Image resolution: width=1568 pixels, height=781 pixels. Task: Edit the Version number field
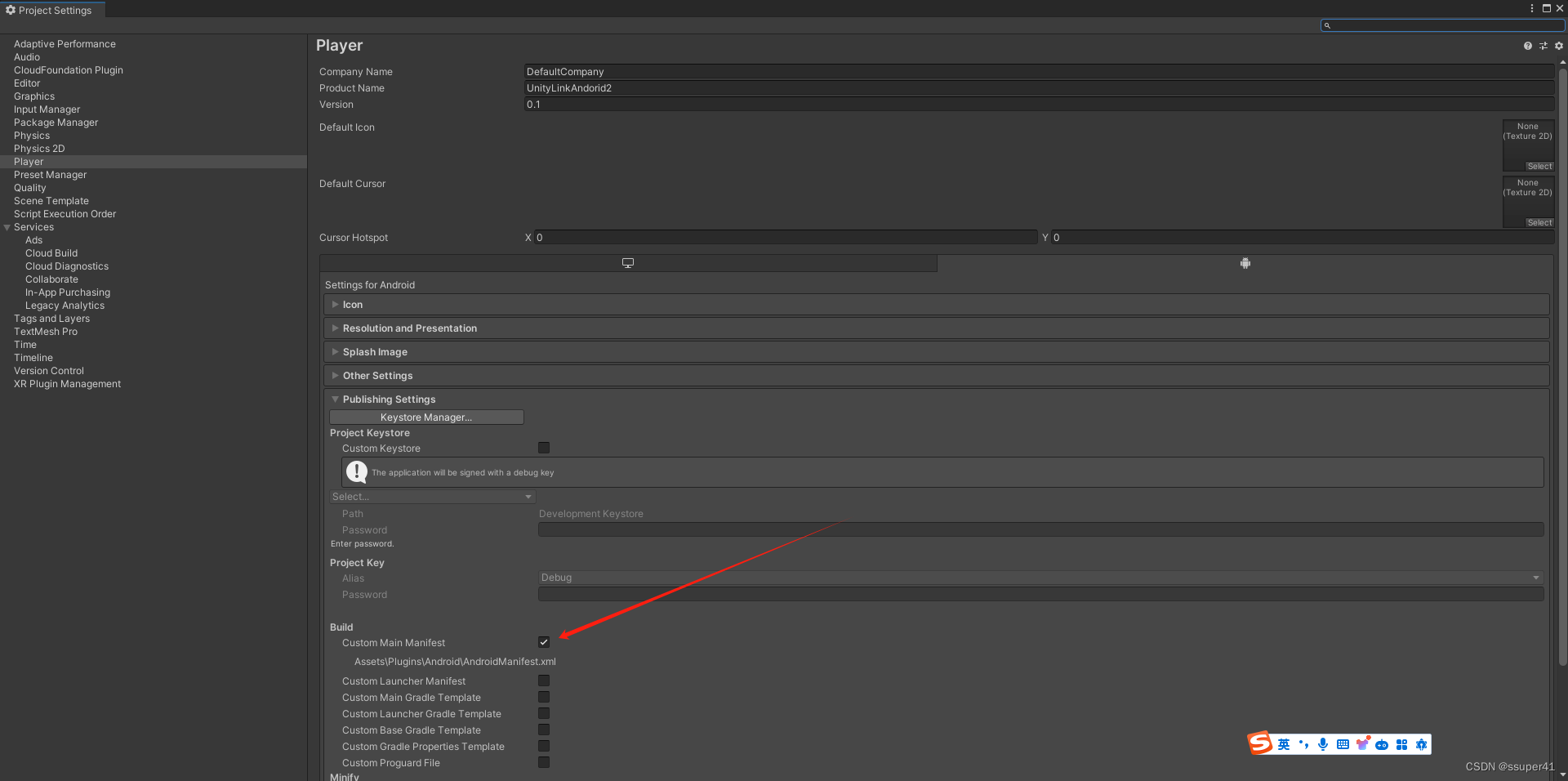(1039, 105)
